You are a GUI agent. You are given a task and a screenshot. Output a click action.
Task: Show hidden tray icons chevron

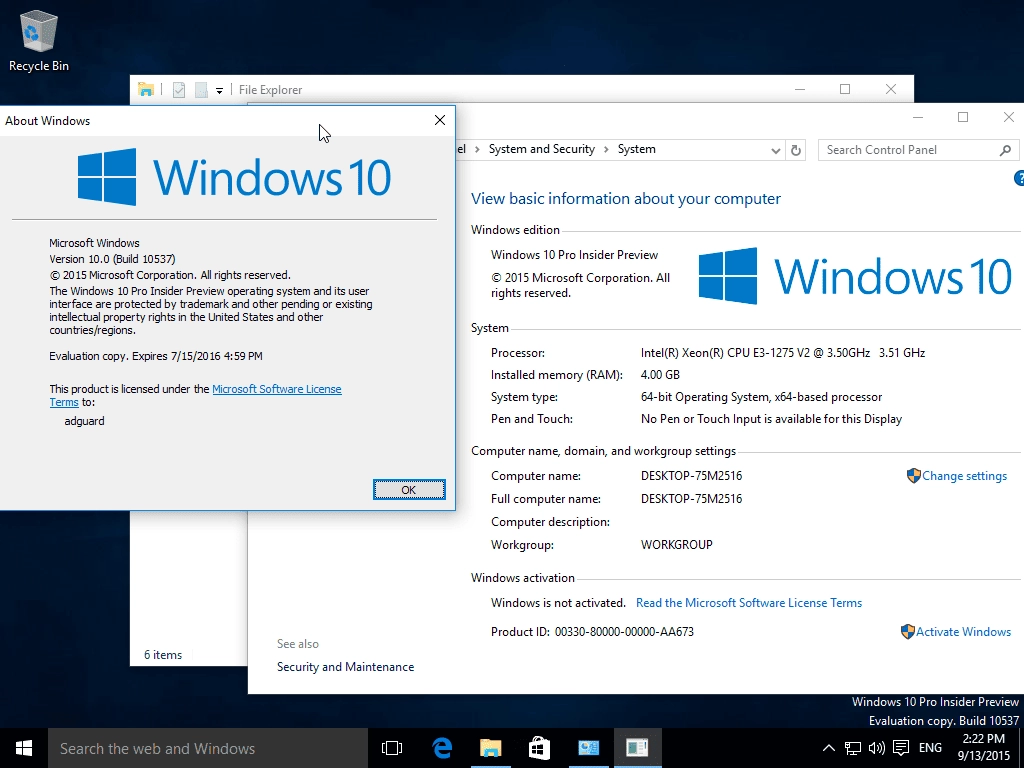click(828, 748)
